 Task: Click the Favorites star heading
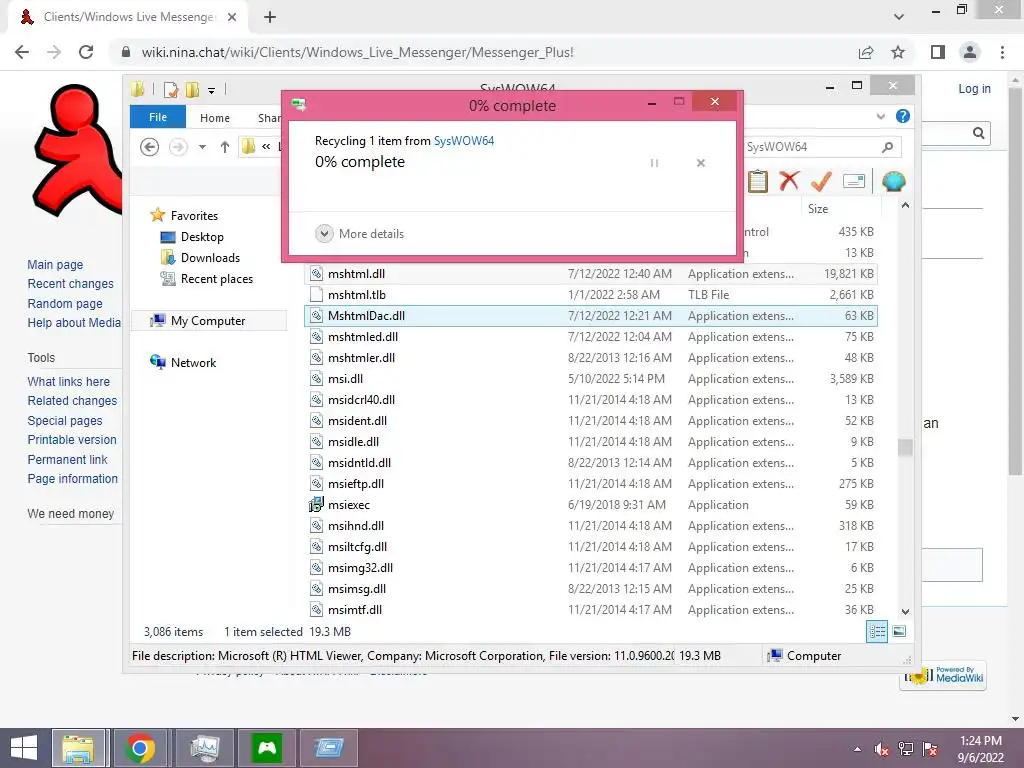click(194, 216)
